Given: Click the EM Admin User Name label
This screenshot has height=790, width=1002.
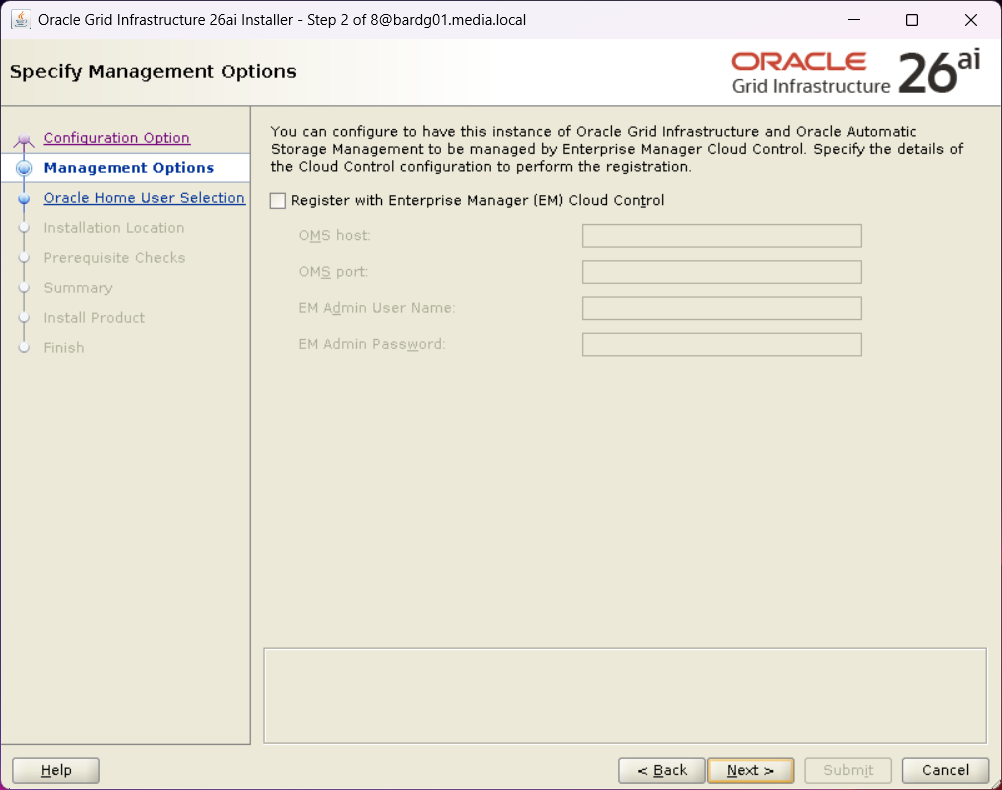Looking at the screenshot, I should (x=377, y=307).
